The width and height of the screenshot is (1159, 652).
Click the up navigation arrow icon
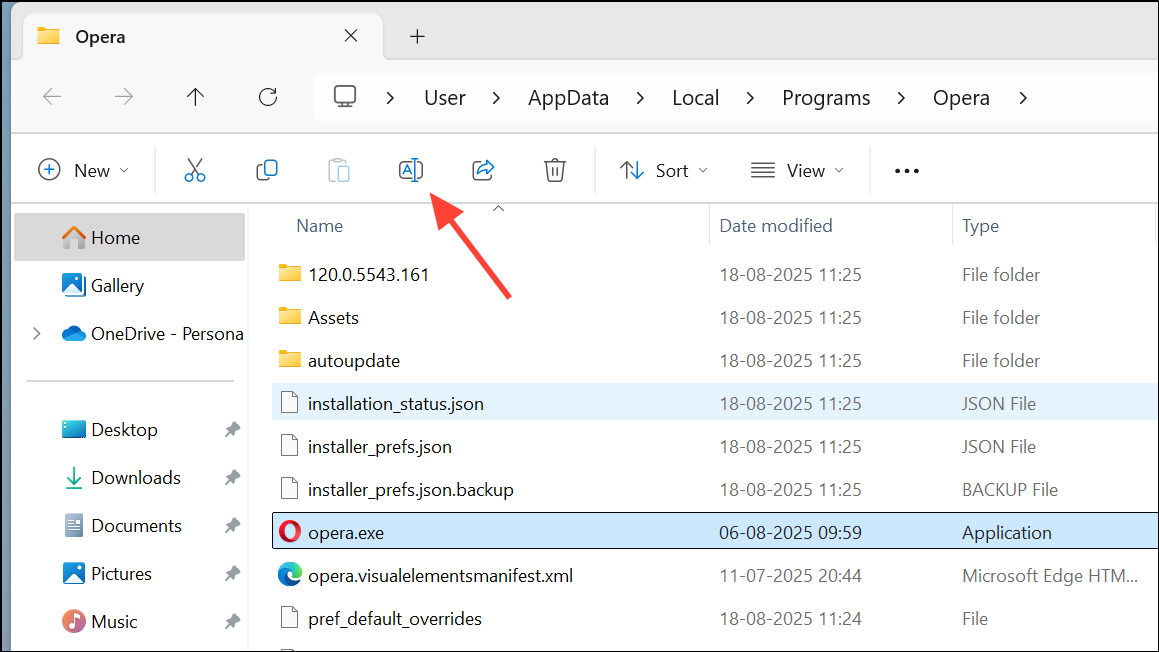(195, 97)
